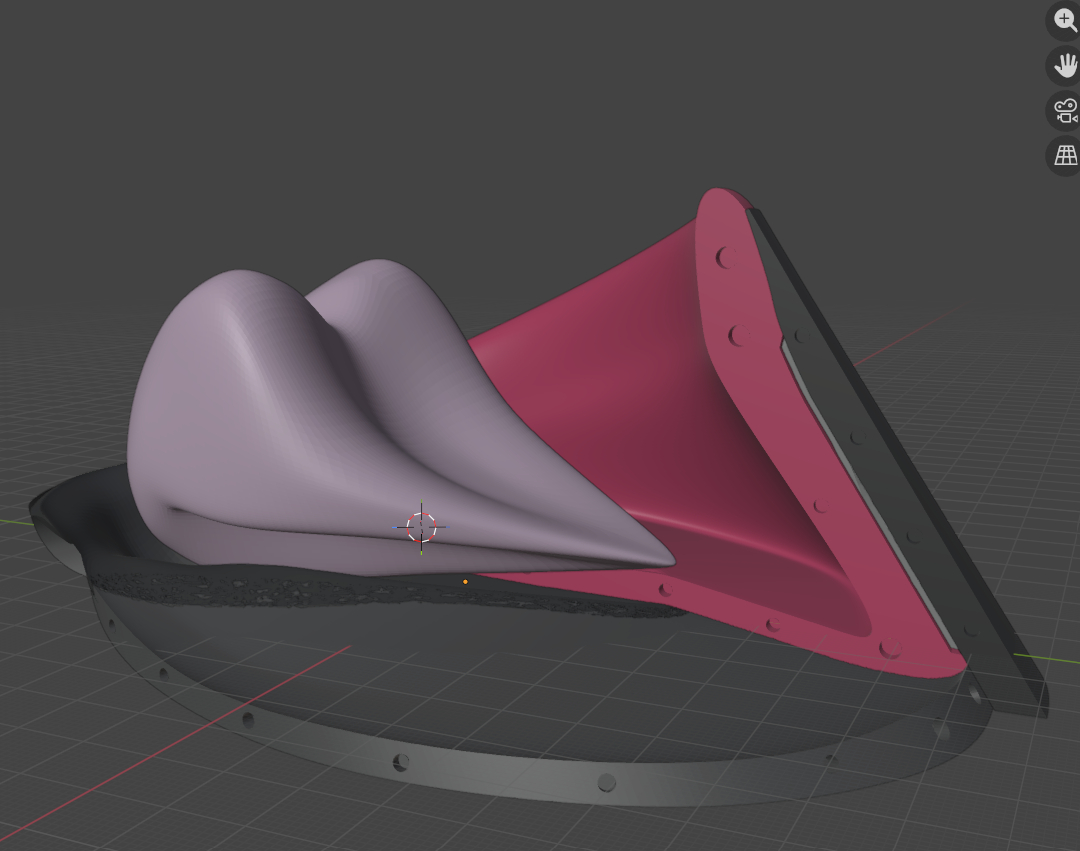Select the pan hand icon
Viewport: 1080px width, 851px height.
click(1066, 66)
